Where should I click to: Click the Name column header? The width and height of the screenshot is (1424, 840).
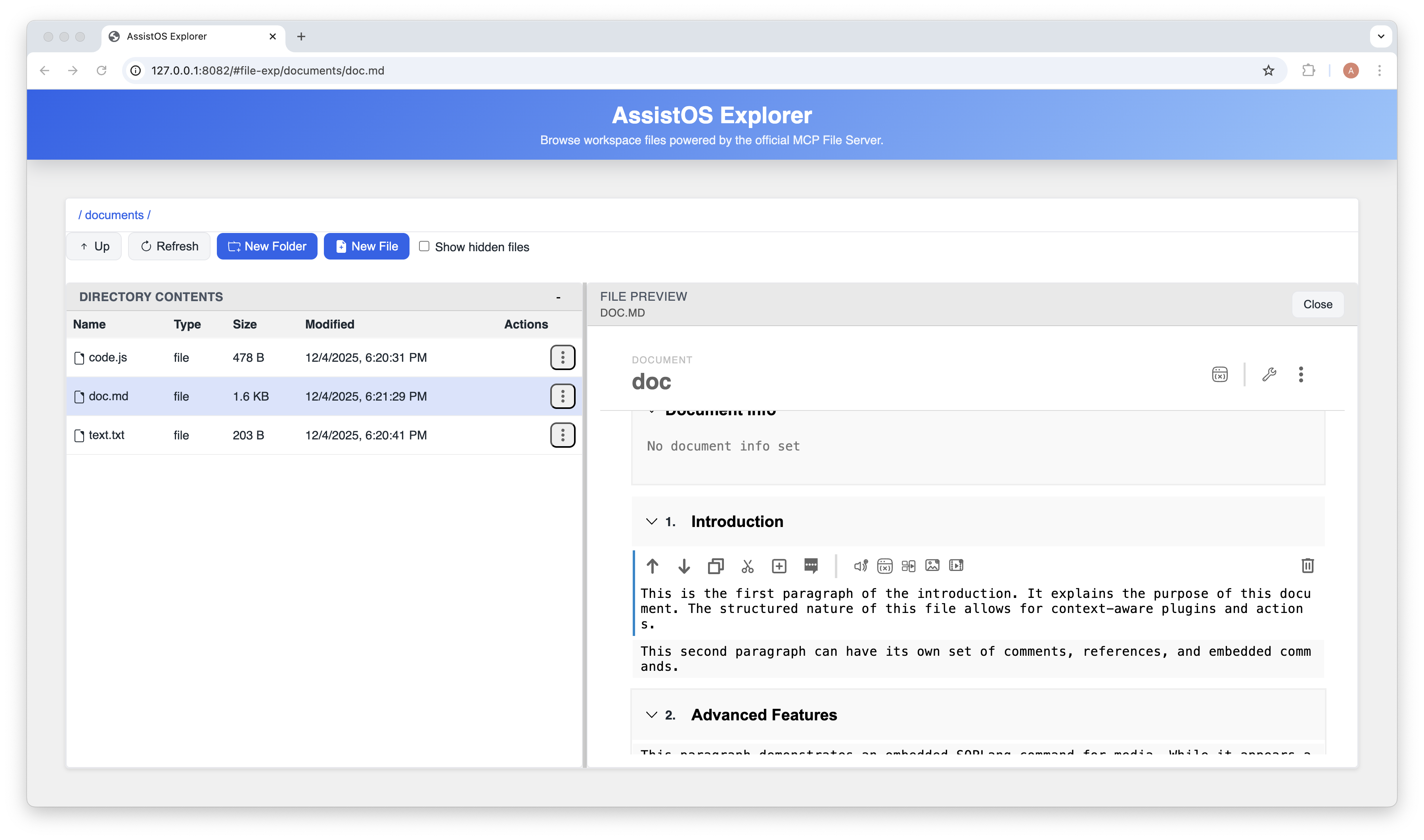click(x=89, y=325)
